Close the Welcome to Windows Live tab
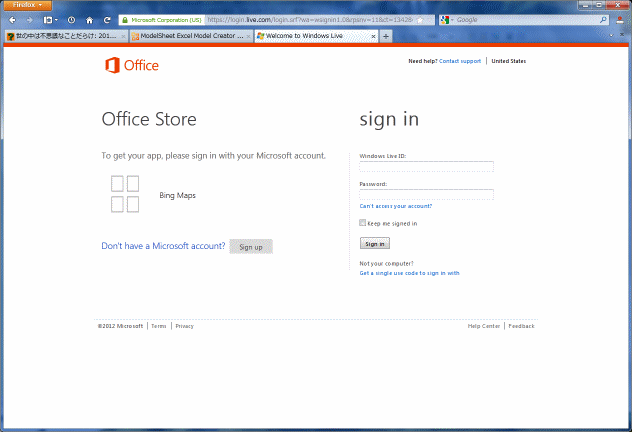Viewport: 632px width, 432px height. 373,36
